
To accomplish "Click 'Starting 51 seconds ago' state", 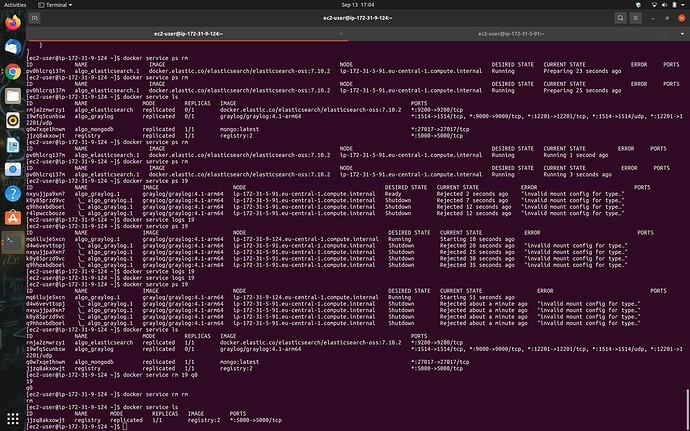I will click(x=477, y=297).
